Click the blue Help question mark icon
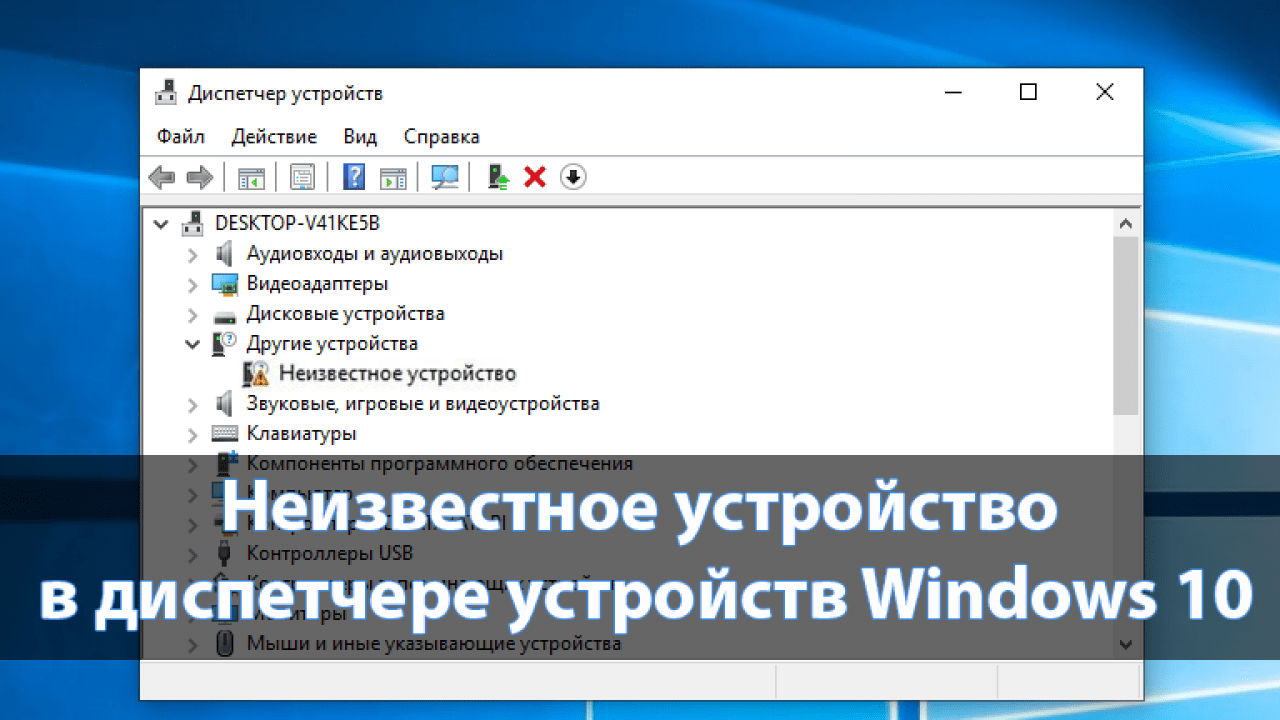This screenshot has width=1280, height=720. [354, 178]
